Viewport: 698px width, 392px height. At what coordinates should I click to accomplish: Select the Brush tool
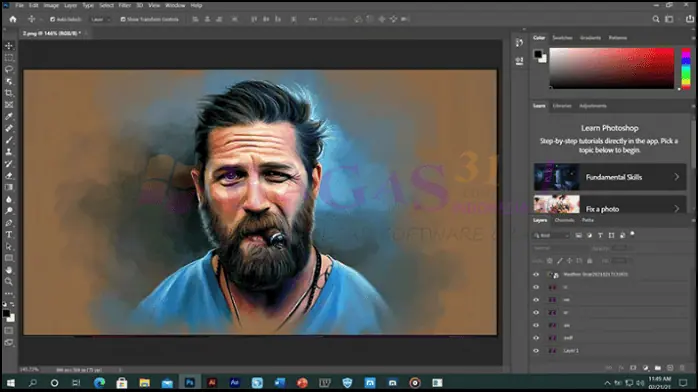point(9,140)
